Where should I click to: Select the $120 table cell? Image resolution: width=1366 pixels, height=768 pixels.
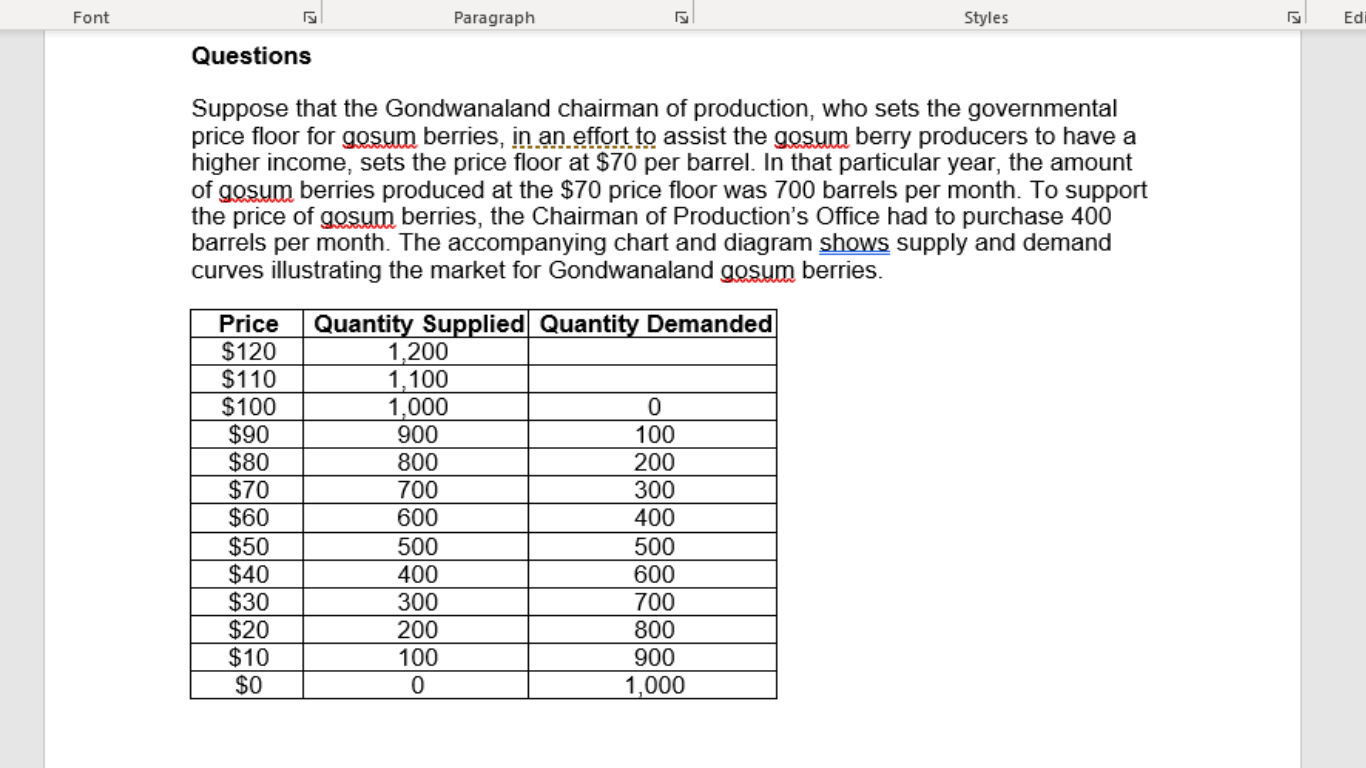click(246, 352)
